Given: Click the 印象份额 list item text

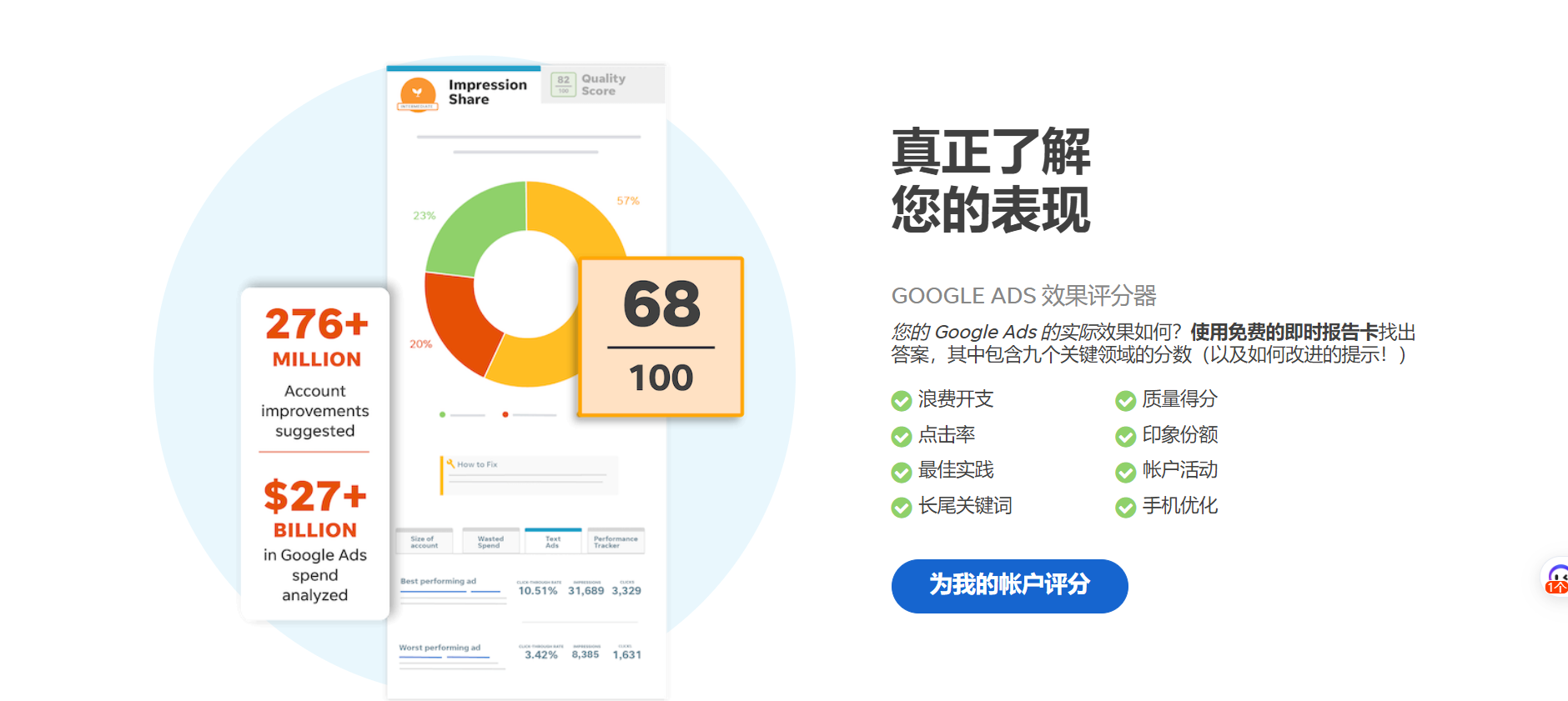Looking at the screenshot, I should pyautogui.click(x=1180, y=435).
